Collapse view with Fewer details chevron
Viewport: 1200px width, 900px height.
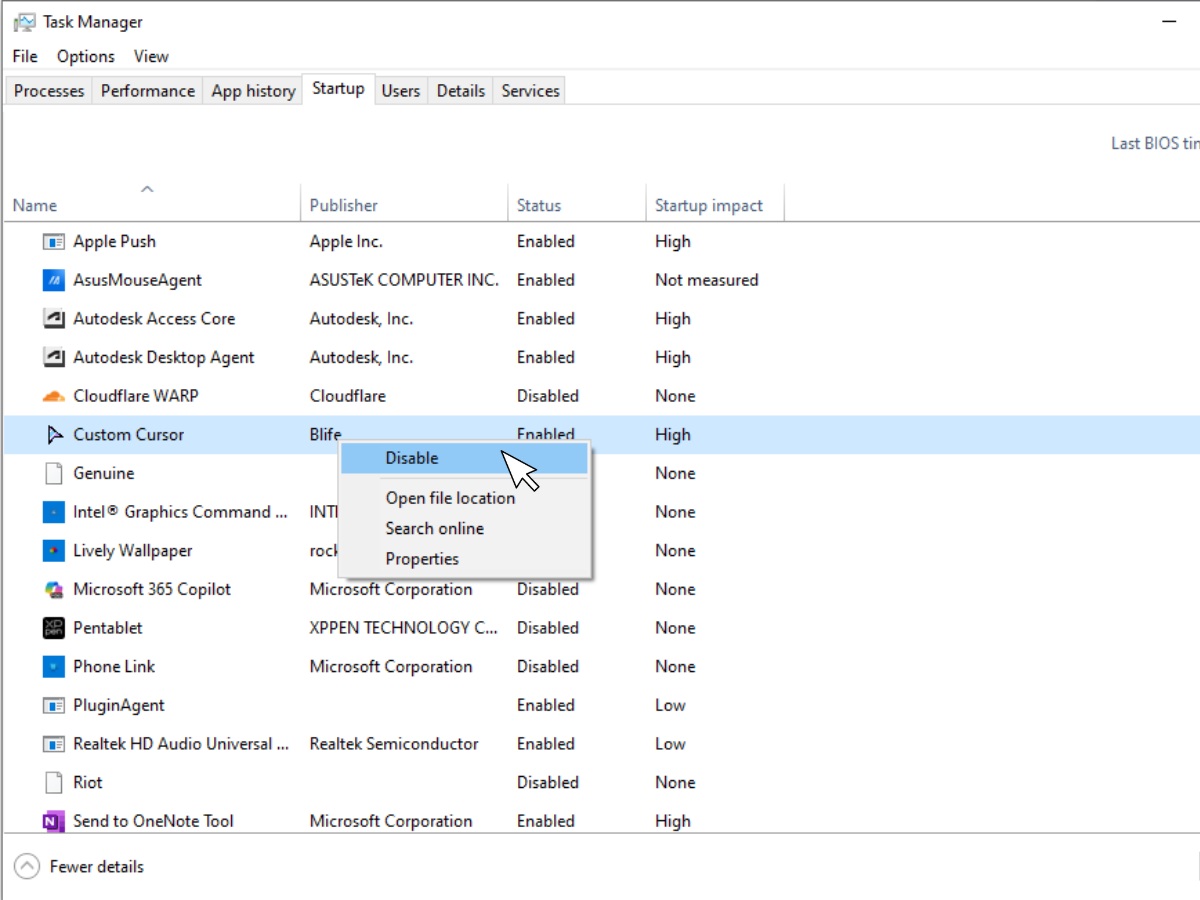(x=27, y=867)
